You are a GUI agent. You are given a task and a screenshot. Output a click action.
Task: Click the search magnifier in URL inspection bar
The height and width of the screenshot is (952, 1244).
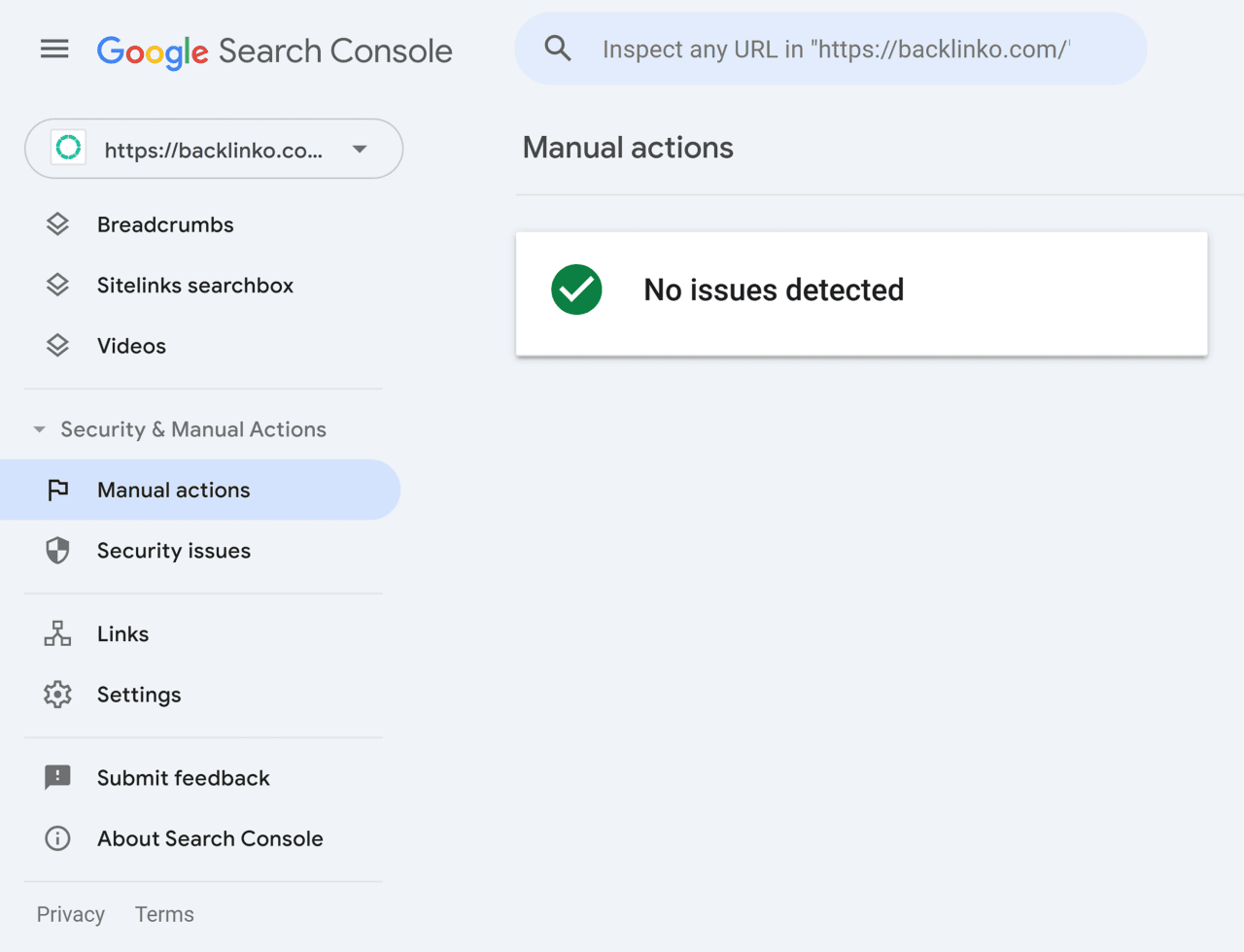point(558,48)
